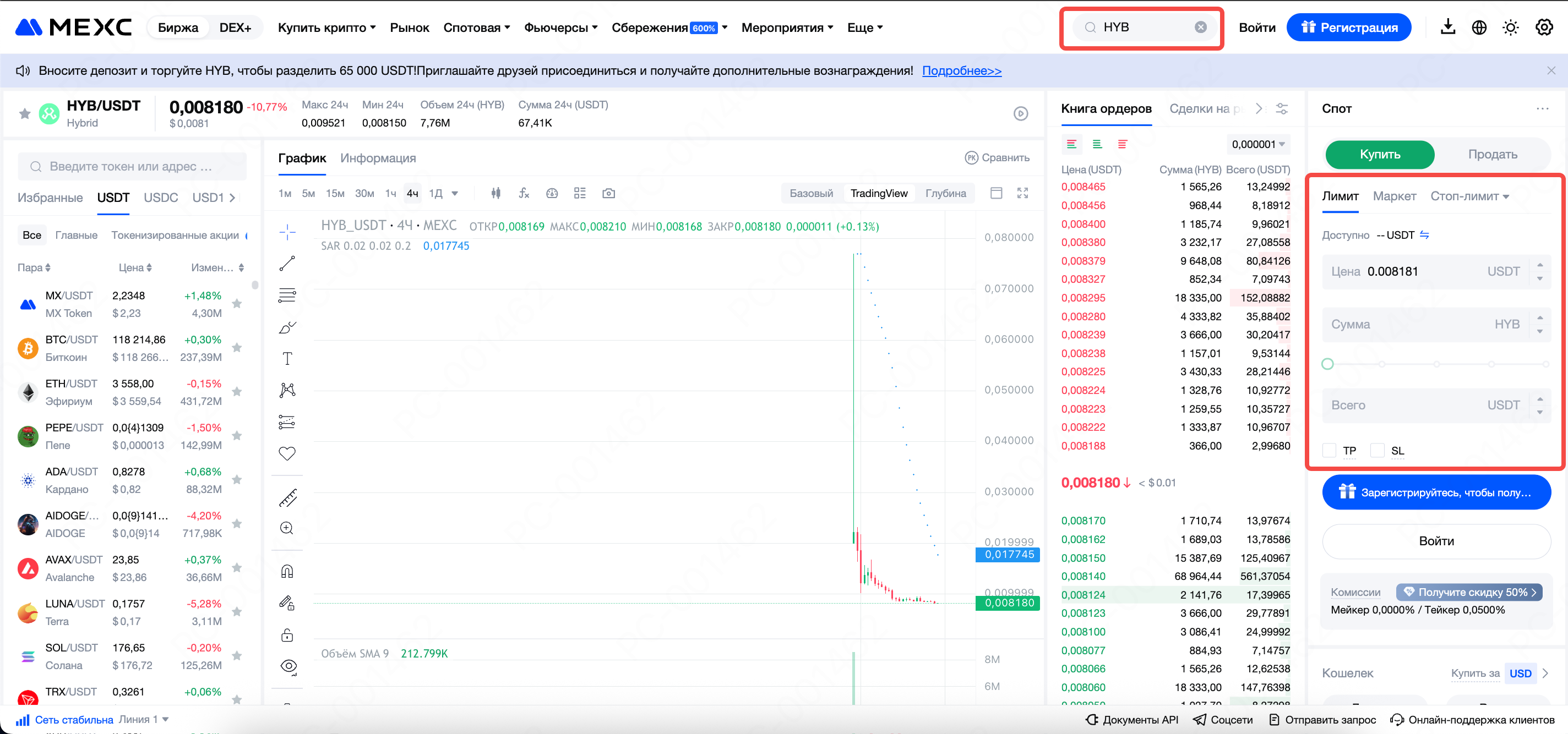The width and height of the screenshot is (1568, 734).
Task: Show buy orders only view
Action: point(1097,144)
